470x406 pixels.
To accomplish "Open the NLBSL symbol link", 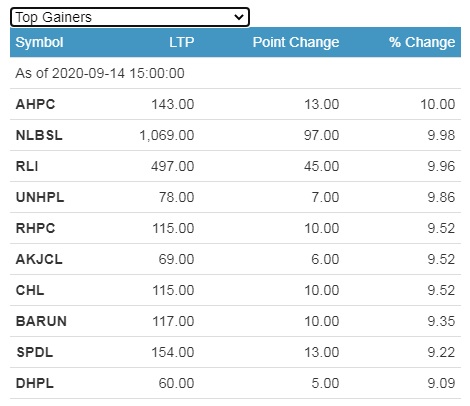I will [x=39, y=135].
